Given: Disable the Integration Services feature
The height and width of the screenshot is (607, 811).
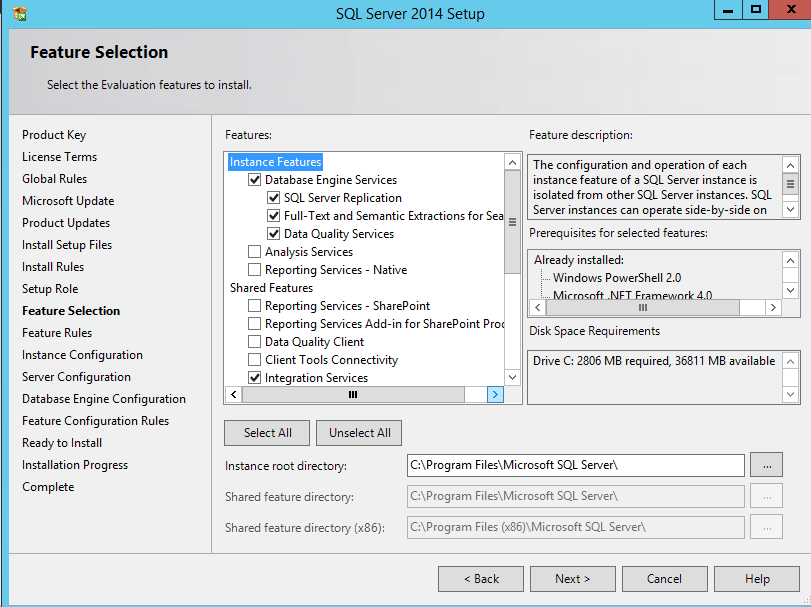Looking at the screenshot, I should [x=252, y=377].
